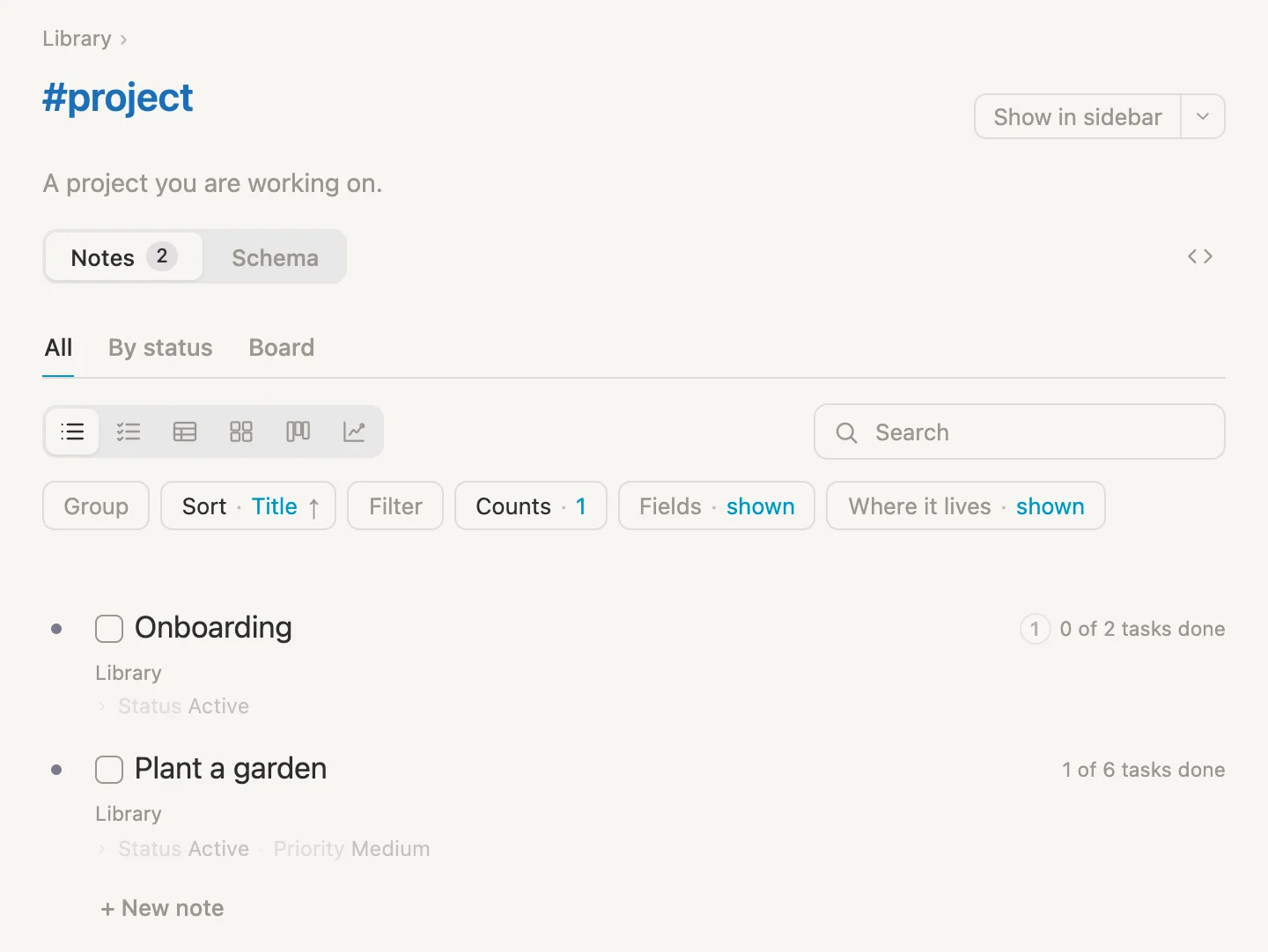This screenshot has height=952, width=1268.
Task: Switch to the Schema tab
Action: point(275,257)
